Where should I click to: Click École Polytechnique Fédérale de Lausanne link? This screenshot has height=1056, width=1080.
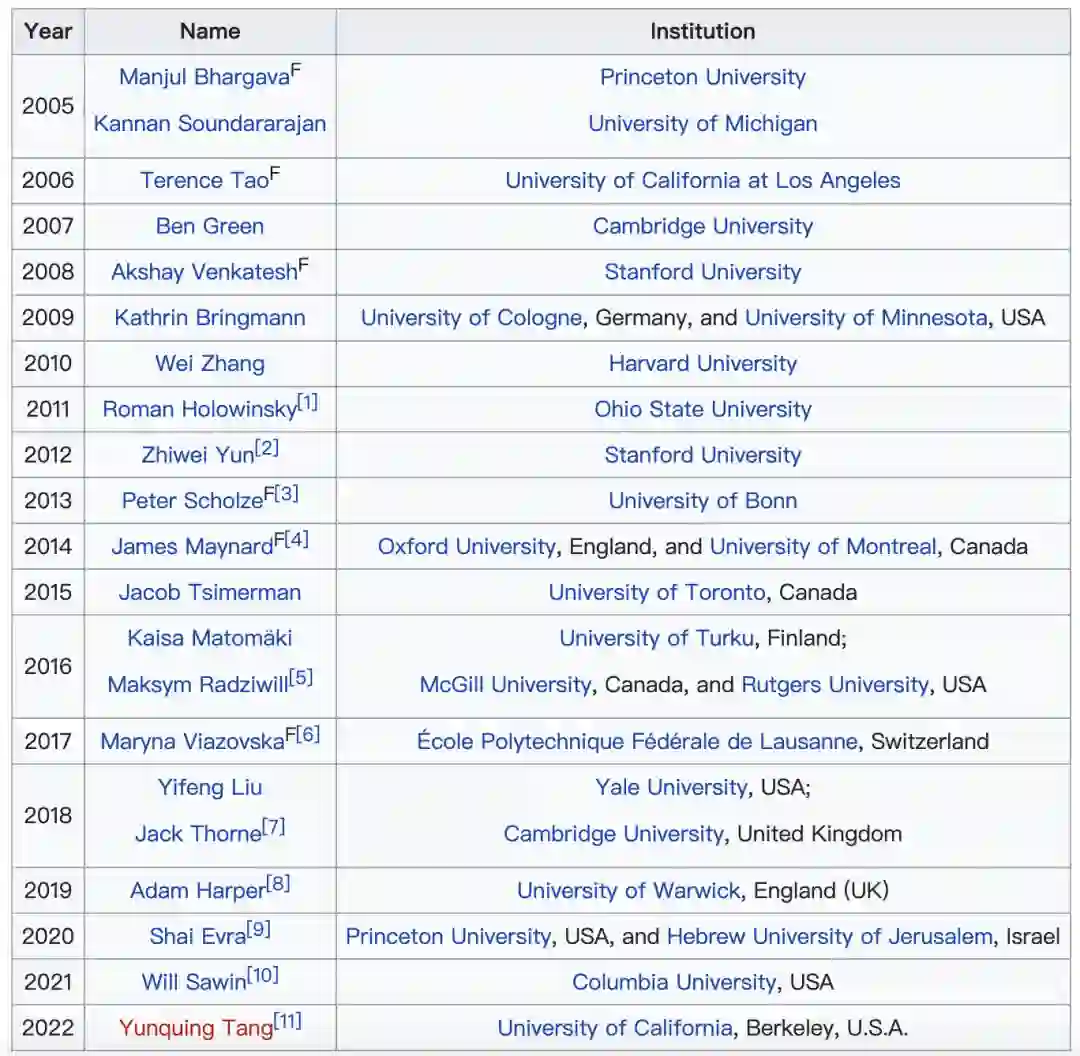pyautogui.click(x=637, y=742)
